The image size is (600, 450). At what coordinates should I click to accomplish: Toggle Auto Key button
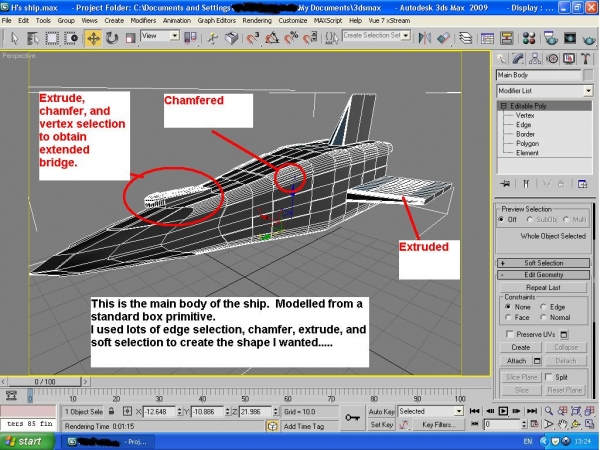pyautogui.click(x=382, y=411)
